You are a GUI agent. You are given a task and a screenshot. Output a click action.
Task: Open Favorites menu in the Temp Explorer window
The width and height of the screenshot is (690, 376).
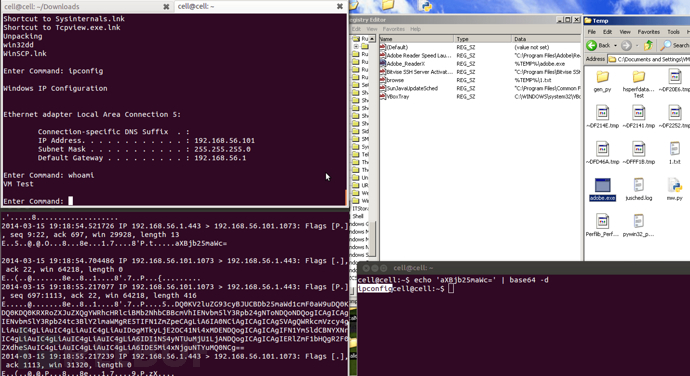coord(649,32)
